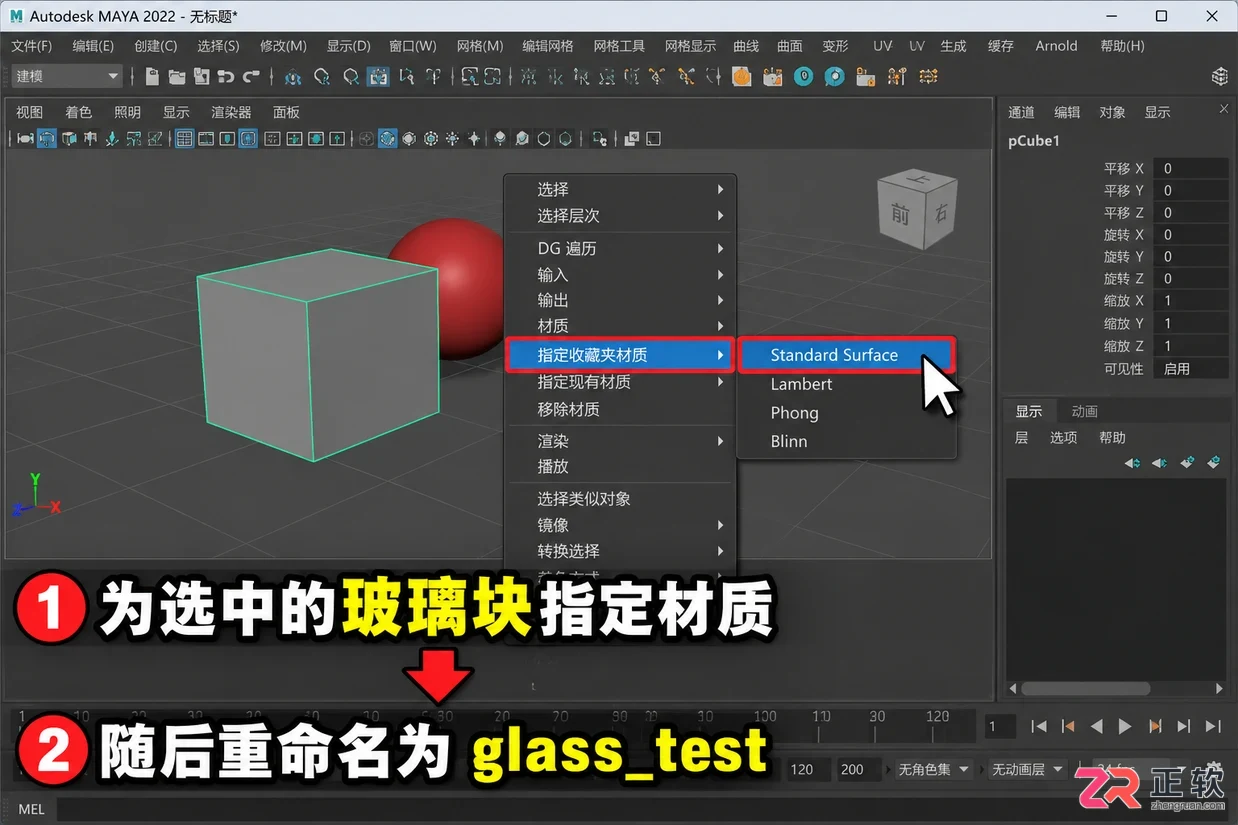Click the New Scene icon
Image resolution: width=1238 pixels, height=825 pixels.
[x=152, y=77]
